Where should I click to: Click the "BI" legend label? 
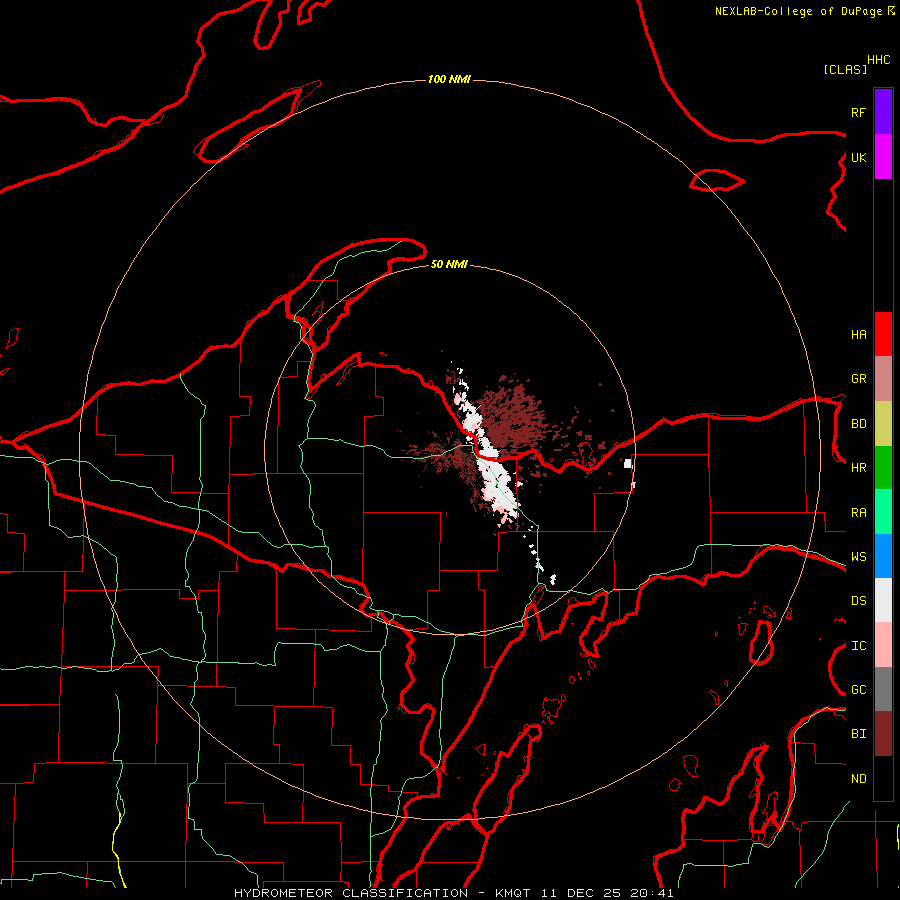(x=858, y=734)
